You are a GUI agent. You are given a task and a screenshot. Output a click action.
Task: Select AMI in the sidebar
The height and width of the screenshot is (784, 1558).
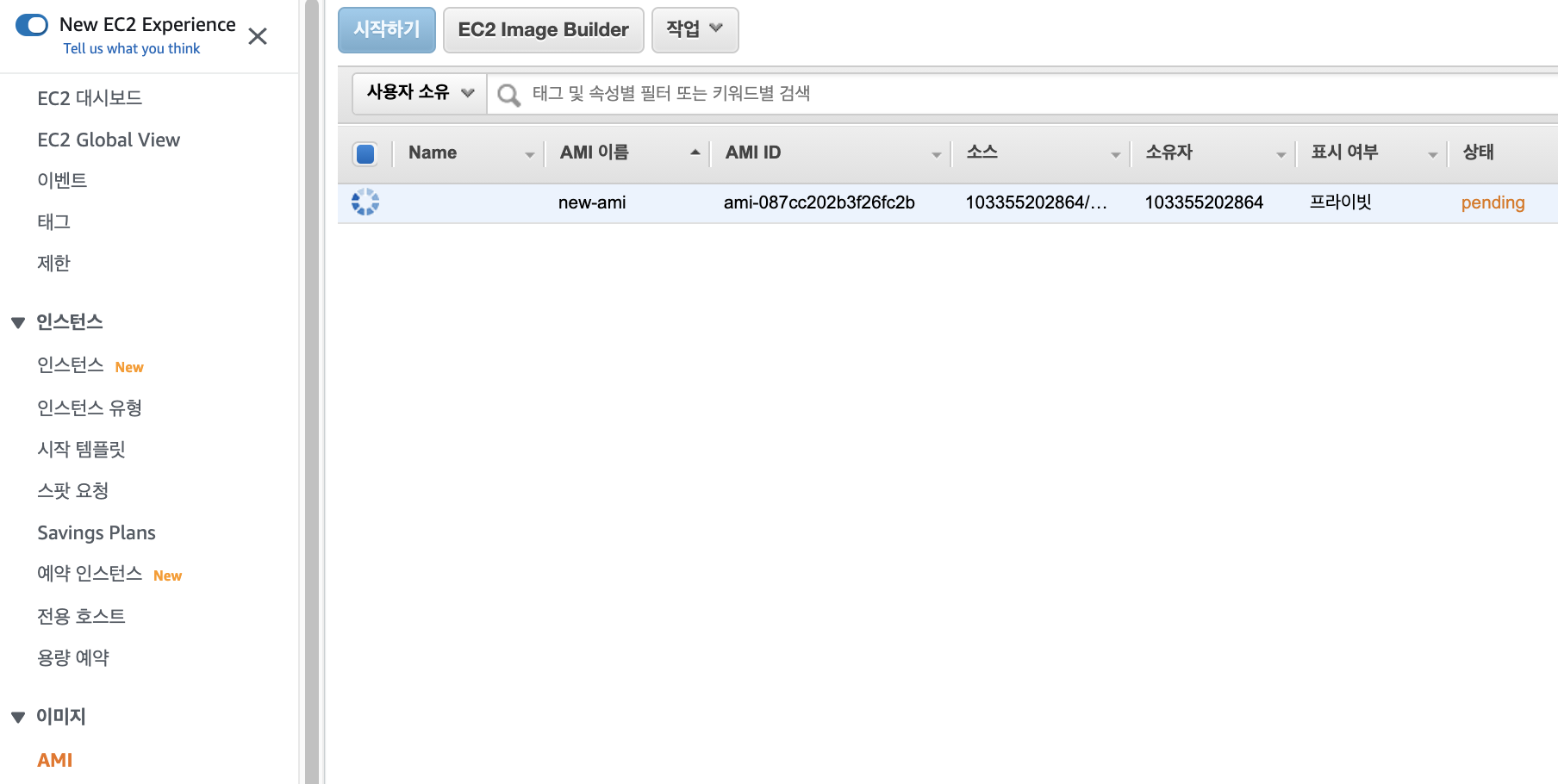[x=55, y=760]
